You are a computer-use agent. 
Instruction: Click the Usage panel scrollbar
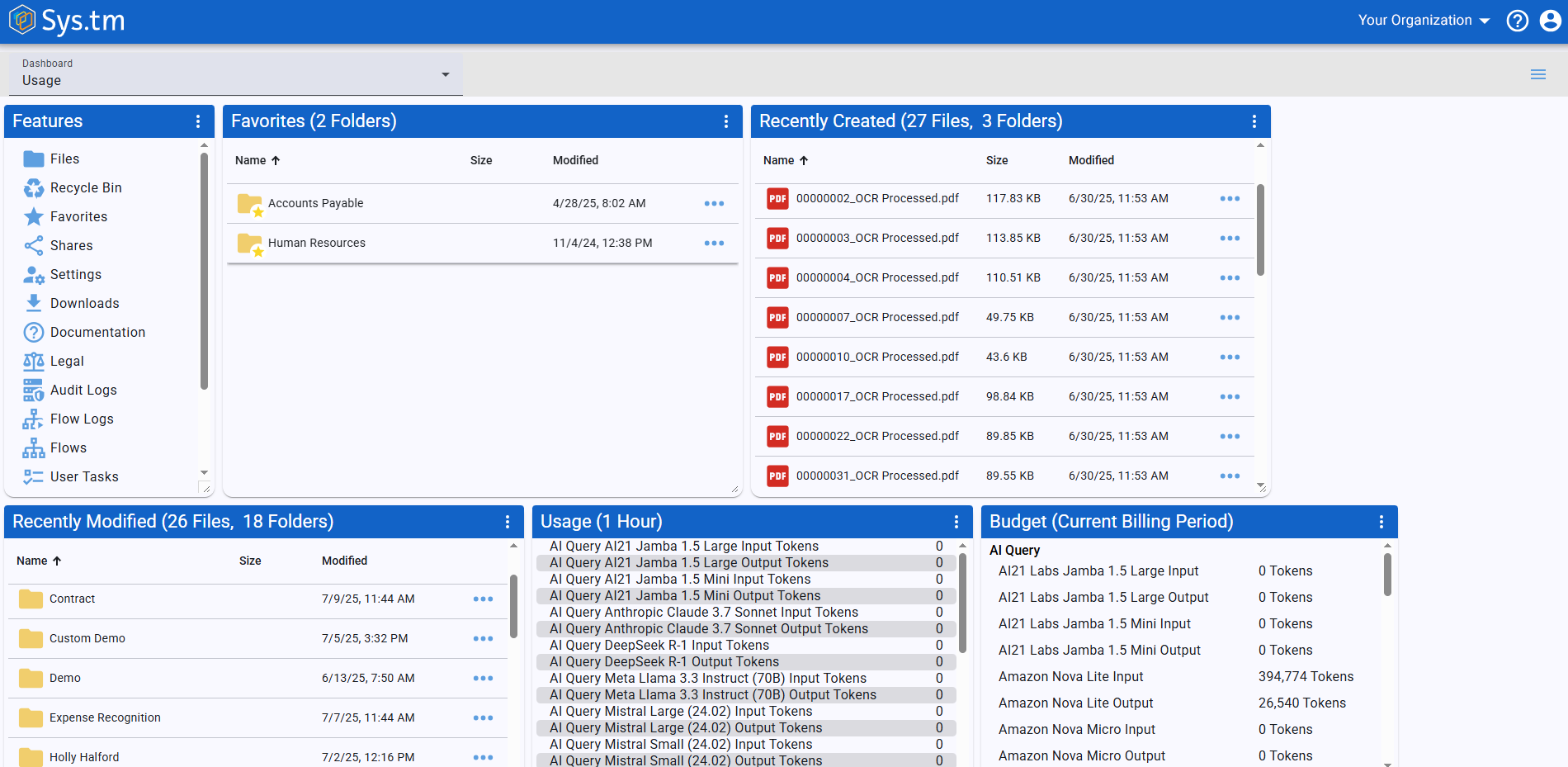[962, 604]
